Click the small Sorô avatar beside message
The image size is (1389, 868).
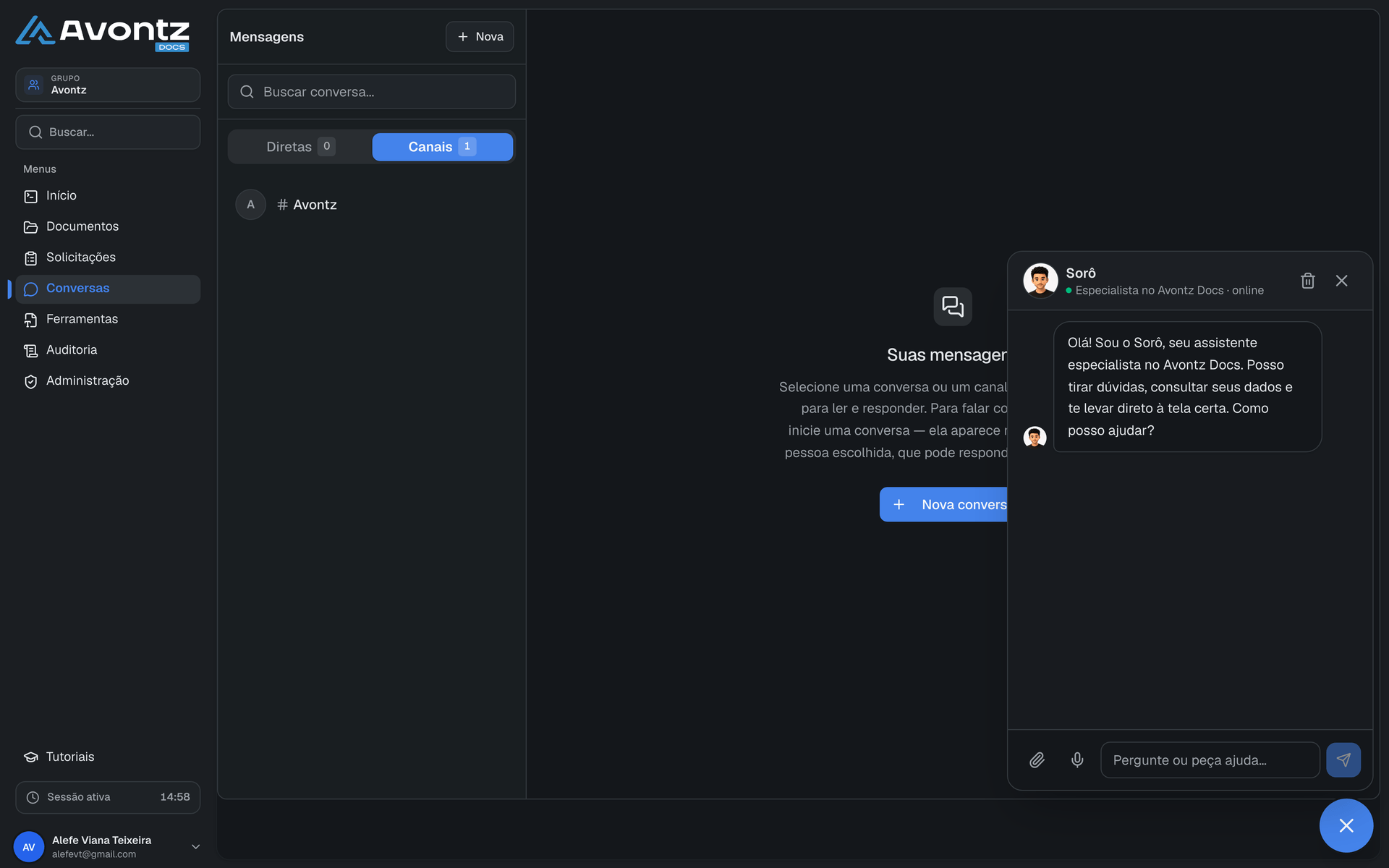(x=1035, y=437)
